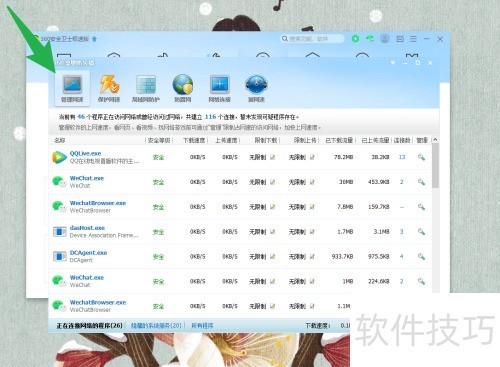Open manage magnifier for DCAgent.exe
This screenshot has height=367, width=500.
pos(421,257)
